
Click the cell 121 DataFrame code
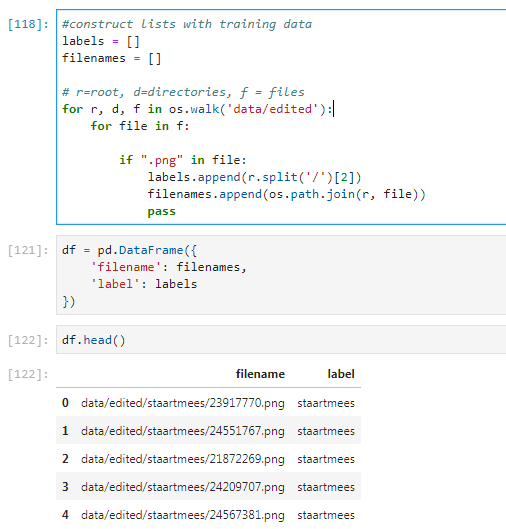(281, 275)
